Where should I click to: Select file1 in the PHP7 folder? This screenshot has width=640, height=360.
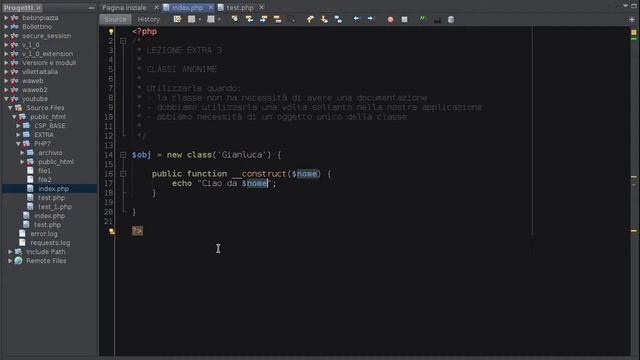pos(44,171)
